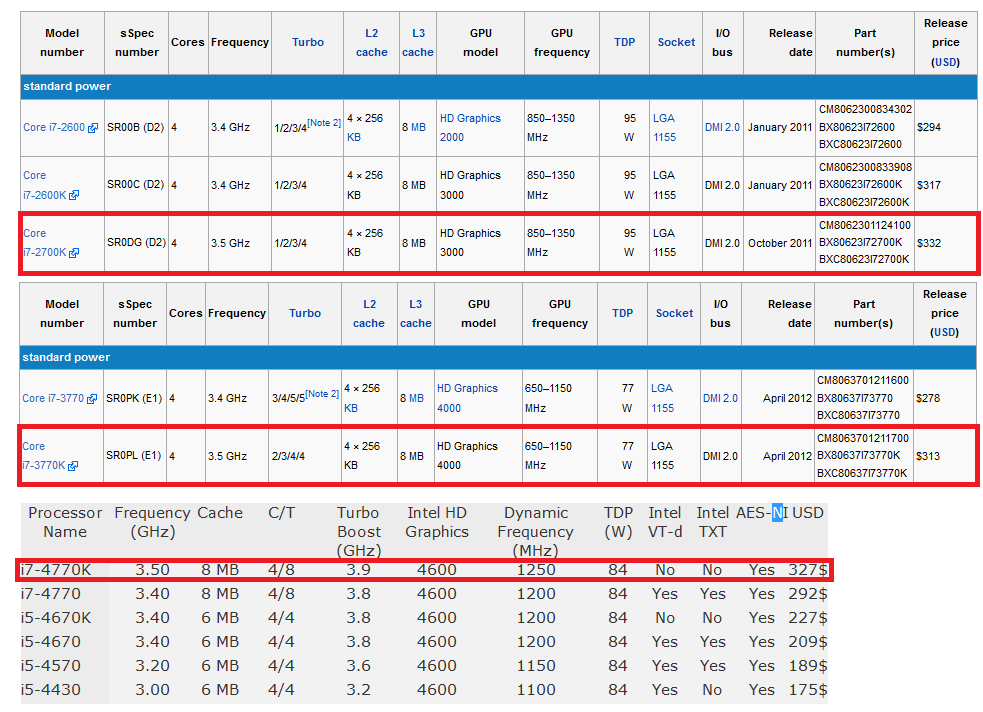Click the Dynamic Frequency (MHz) column header
983x712 pixels.
click(536, 531)
